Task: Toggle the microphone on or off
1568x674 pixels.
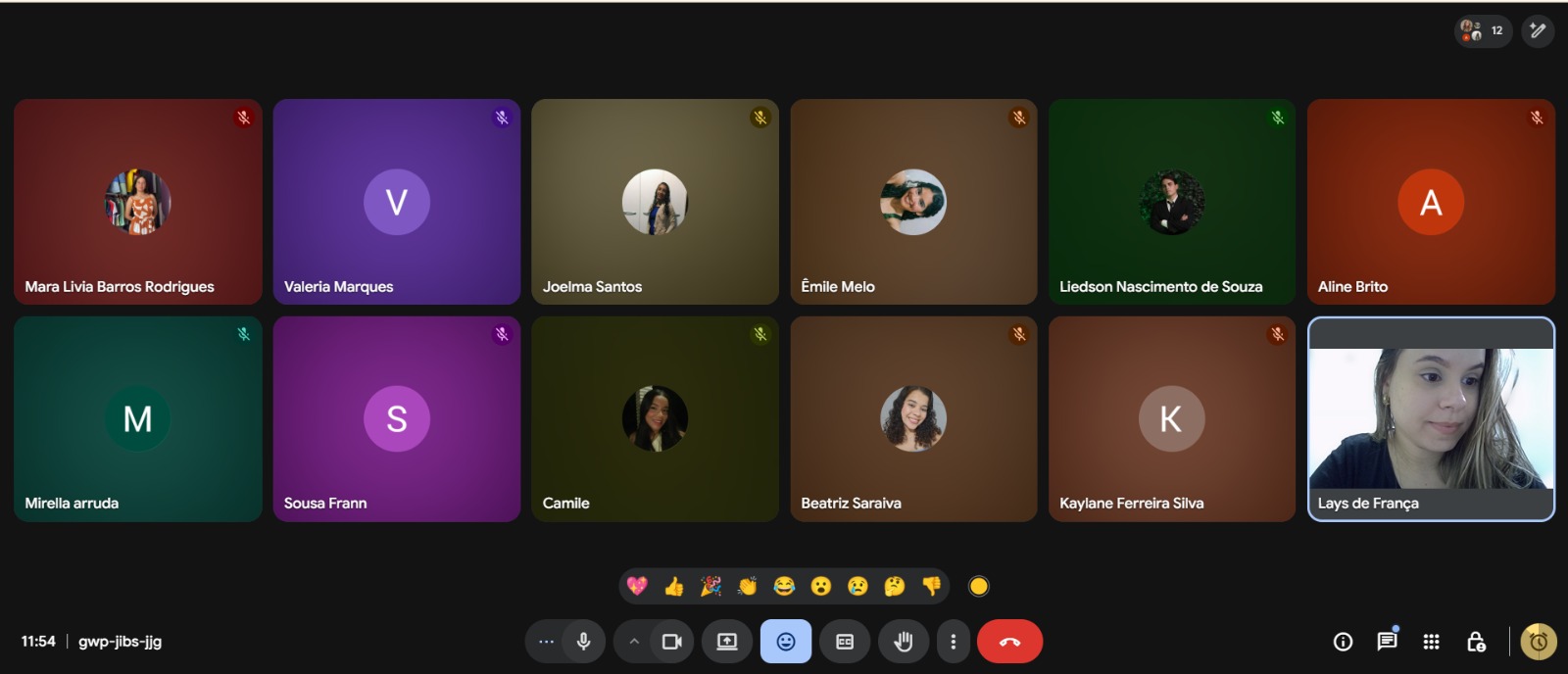Action: point(584,642)
